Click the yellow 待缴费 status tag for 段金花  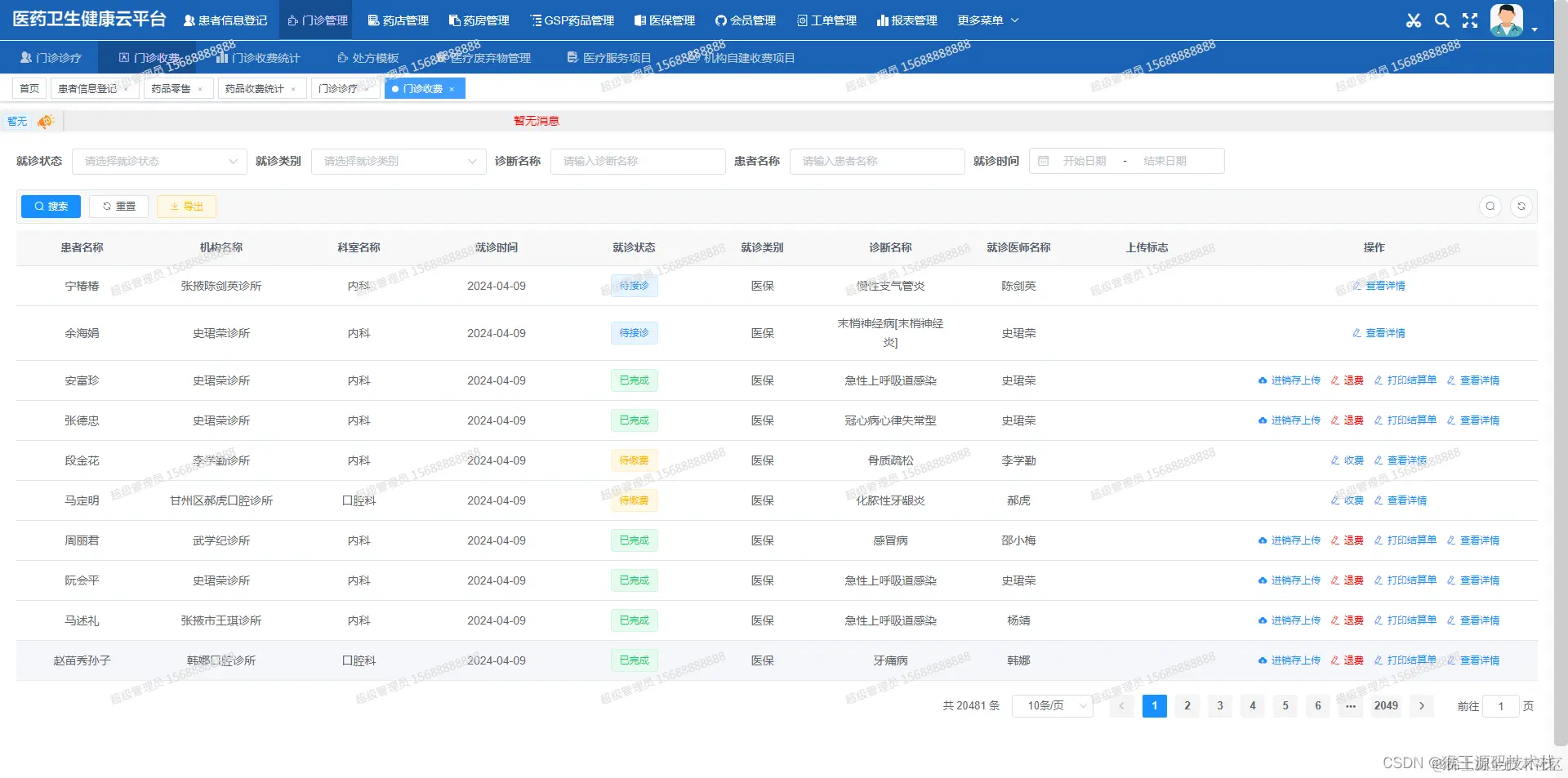[635, 460]
